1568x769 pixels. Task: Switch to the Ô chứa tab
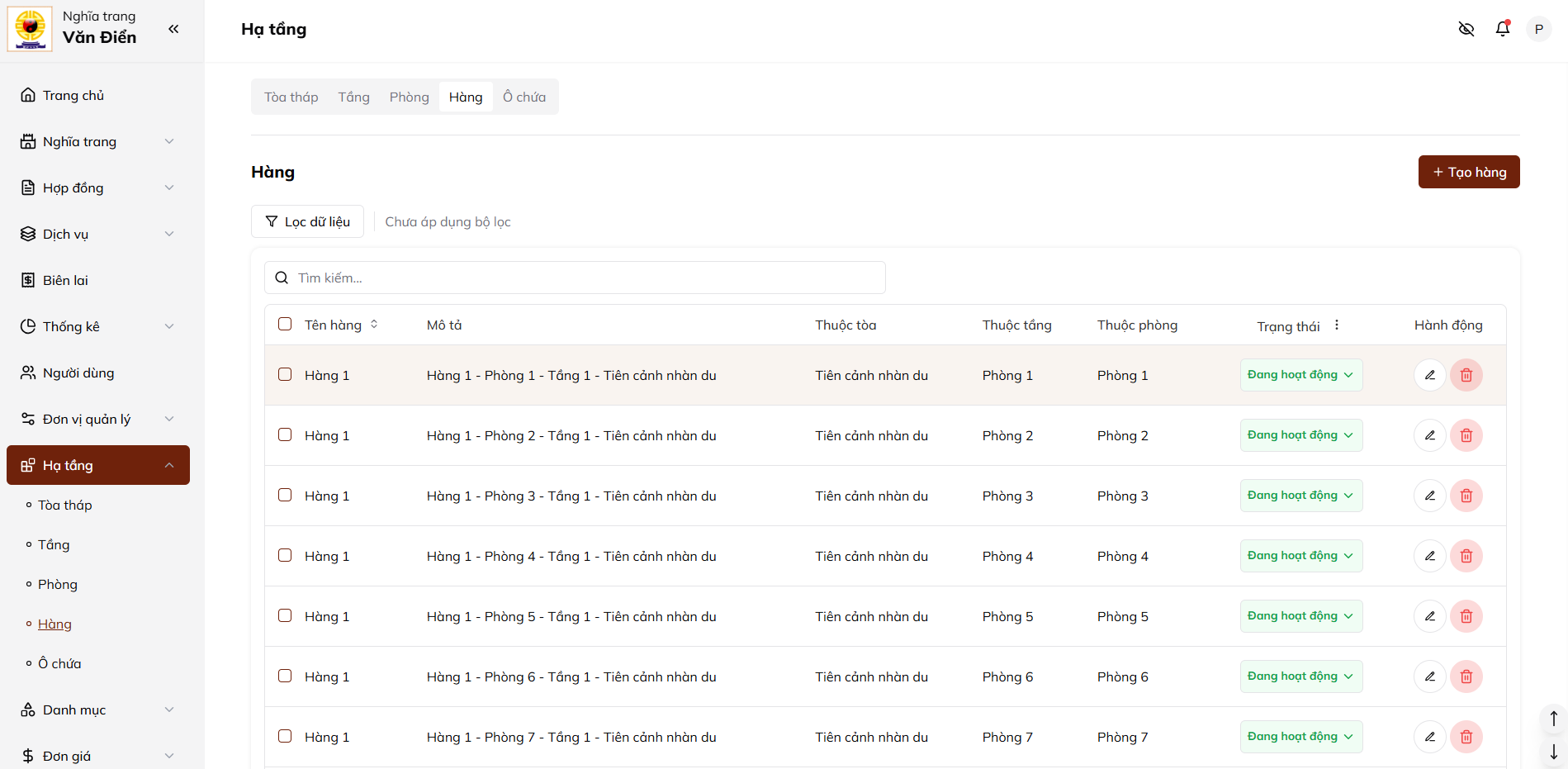(524, 97)
